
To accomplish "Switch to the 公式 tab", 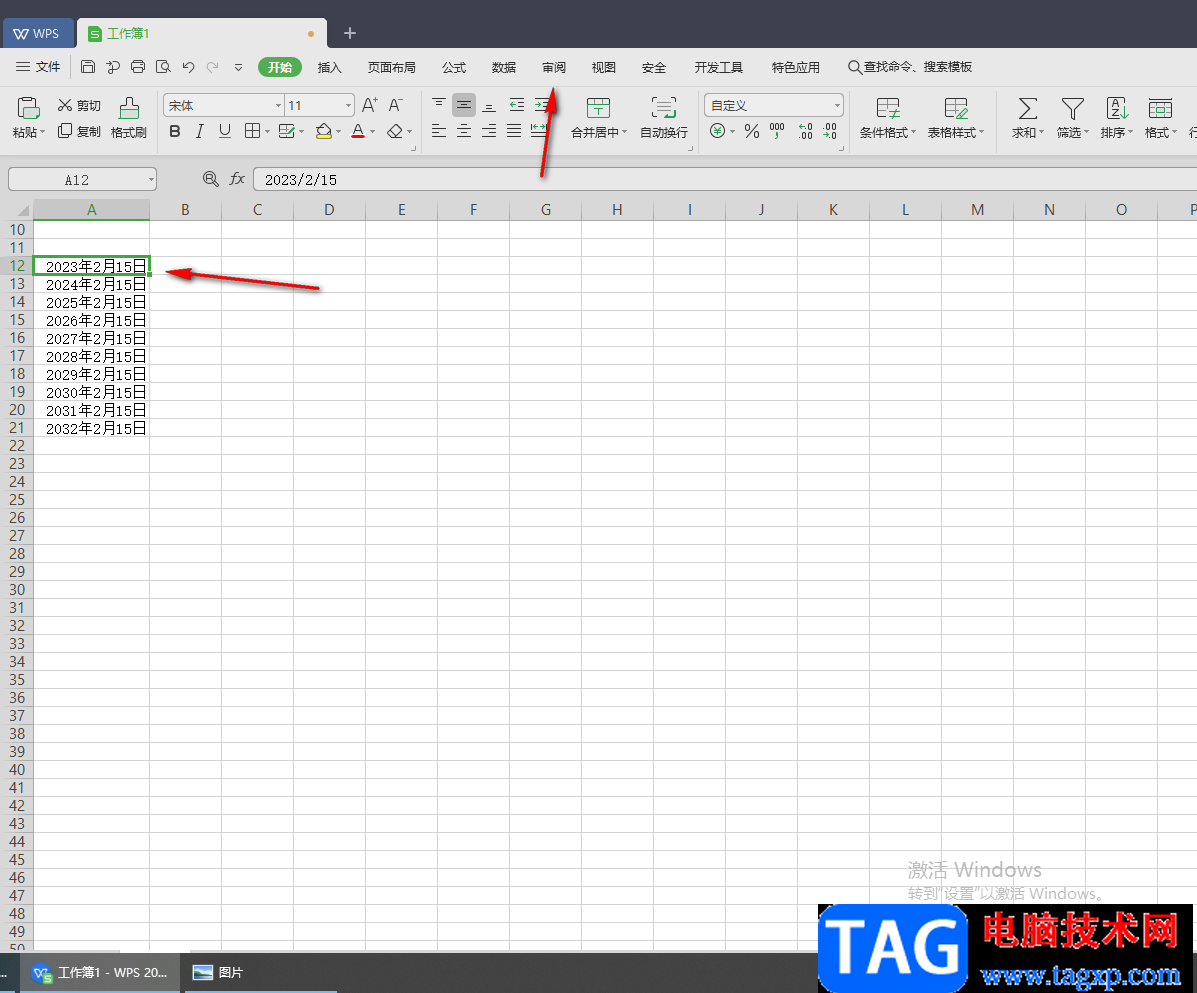I will (453, 67).
